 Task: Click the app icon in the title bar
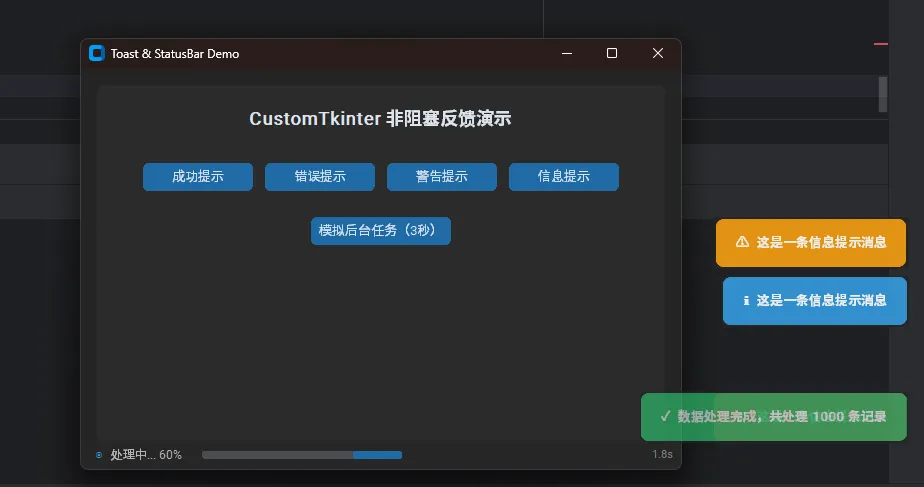tap(97, 53)
